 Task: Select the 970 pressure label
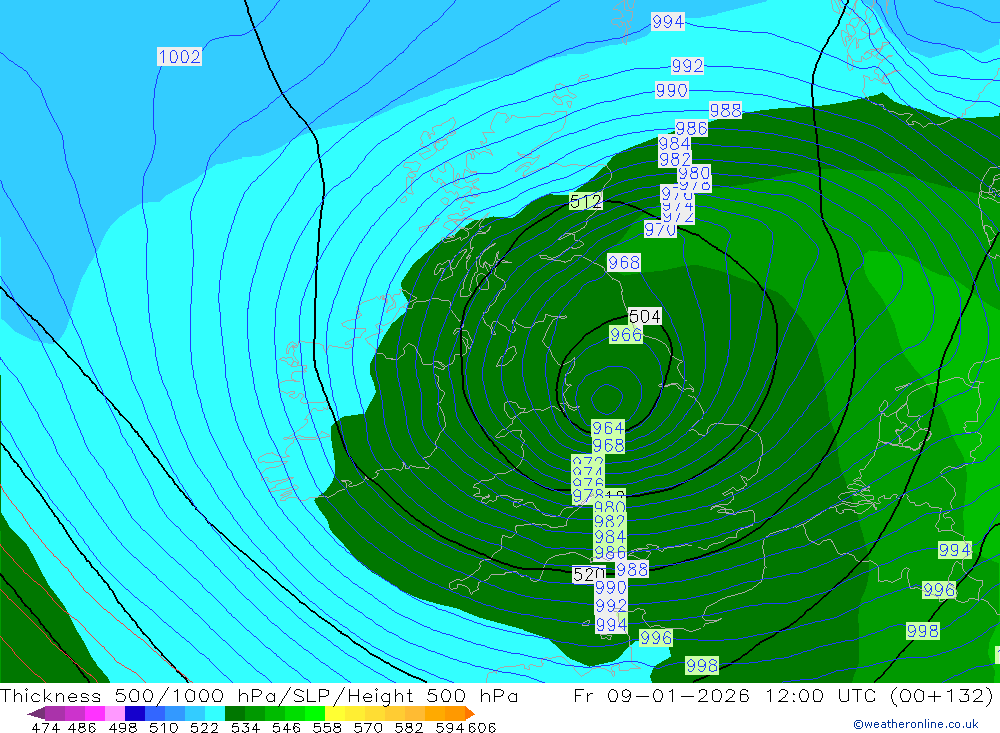(660, 229)
